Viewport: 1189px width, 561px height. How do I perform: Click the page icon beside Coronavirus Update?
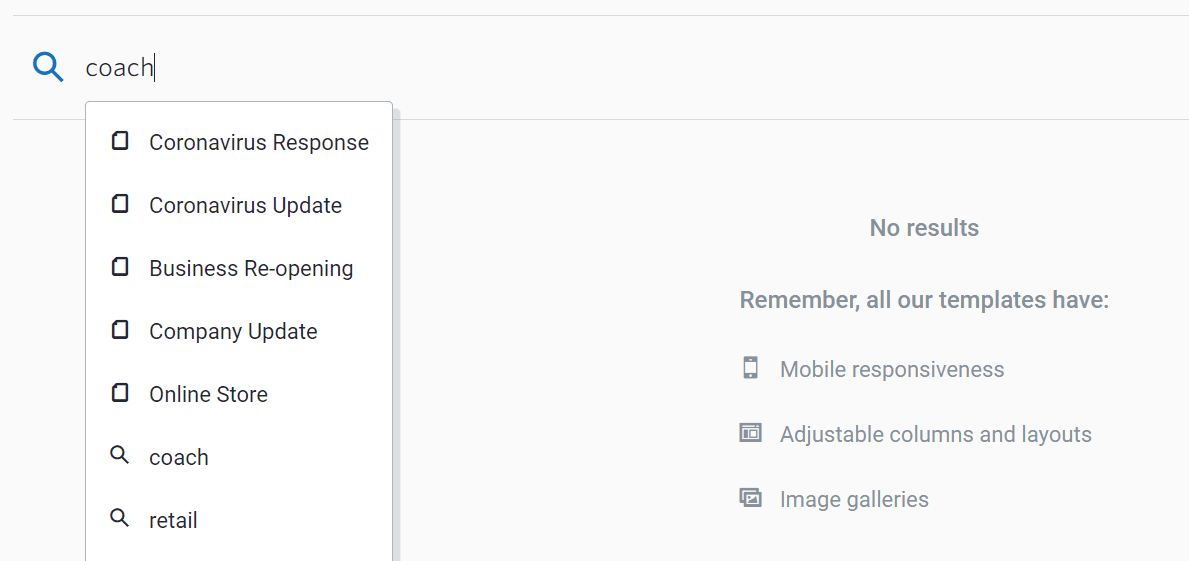pyautogui.click(x=120, y=204)
